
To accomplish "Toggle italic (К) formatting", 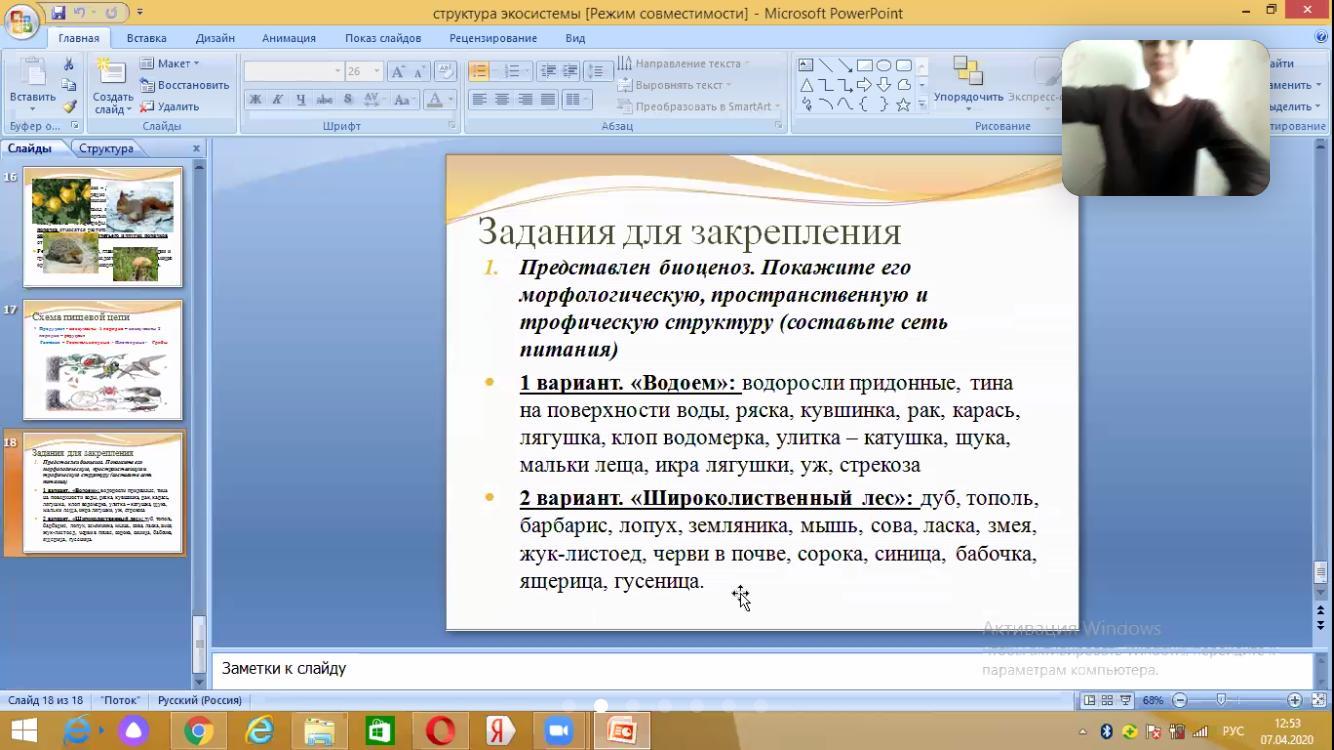I will 277,100.
